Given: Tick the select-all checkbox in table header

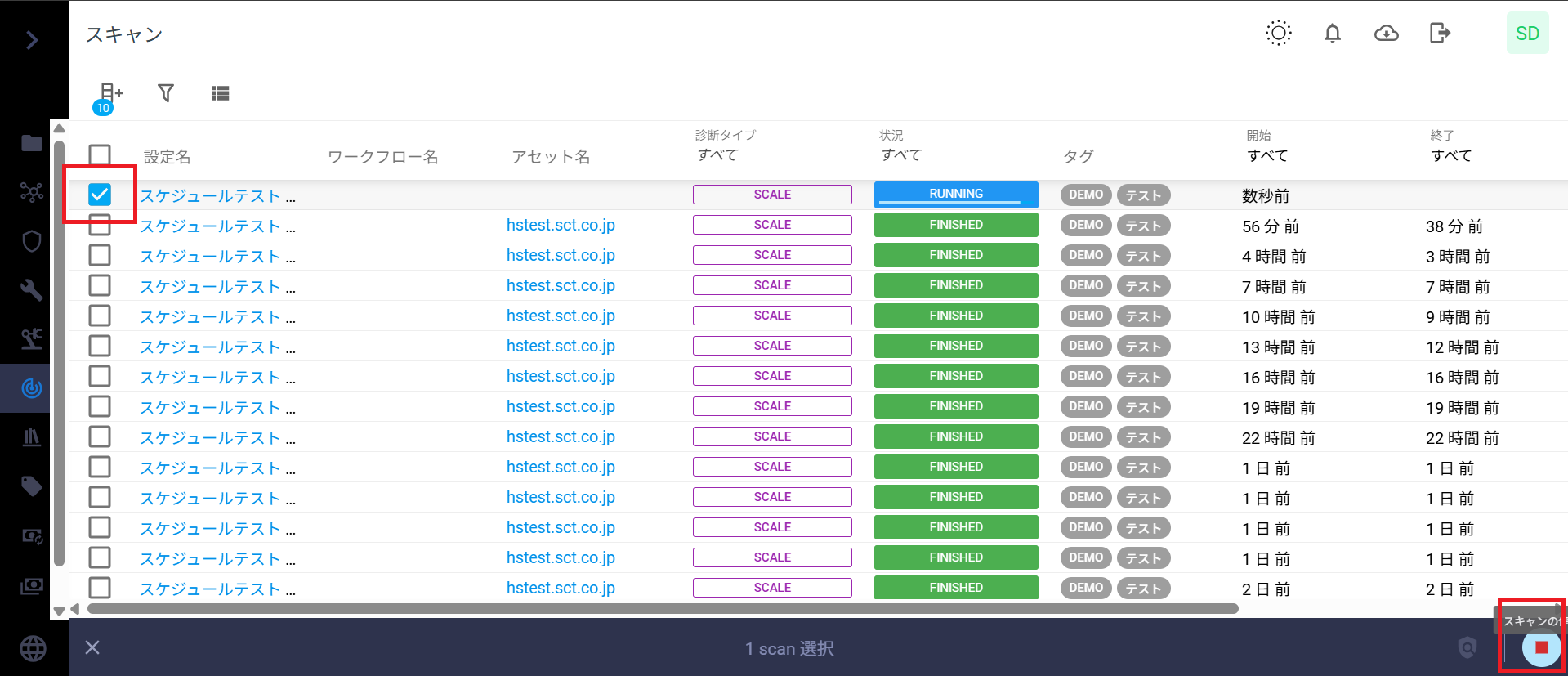Looking at the screenshot, I should click(100, 155).
